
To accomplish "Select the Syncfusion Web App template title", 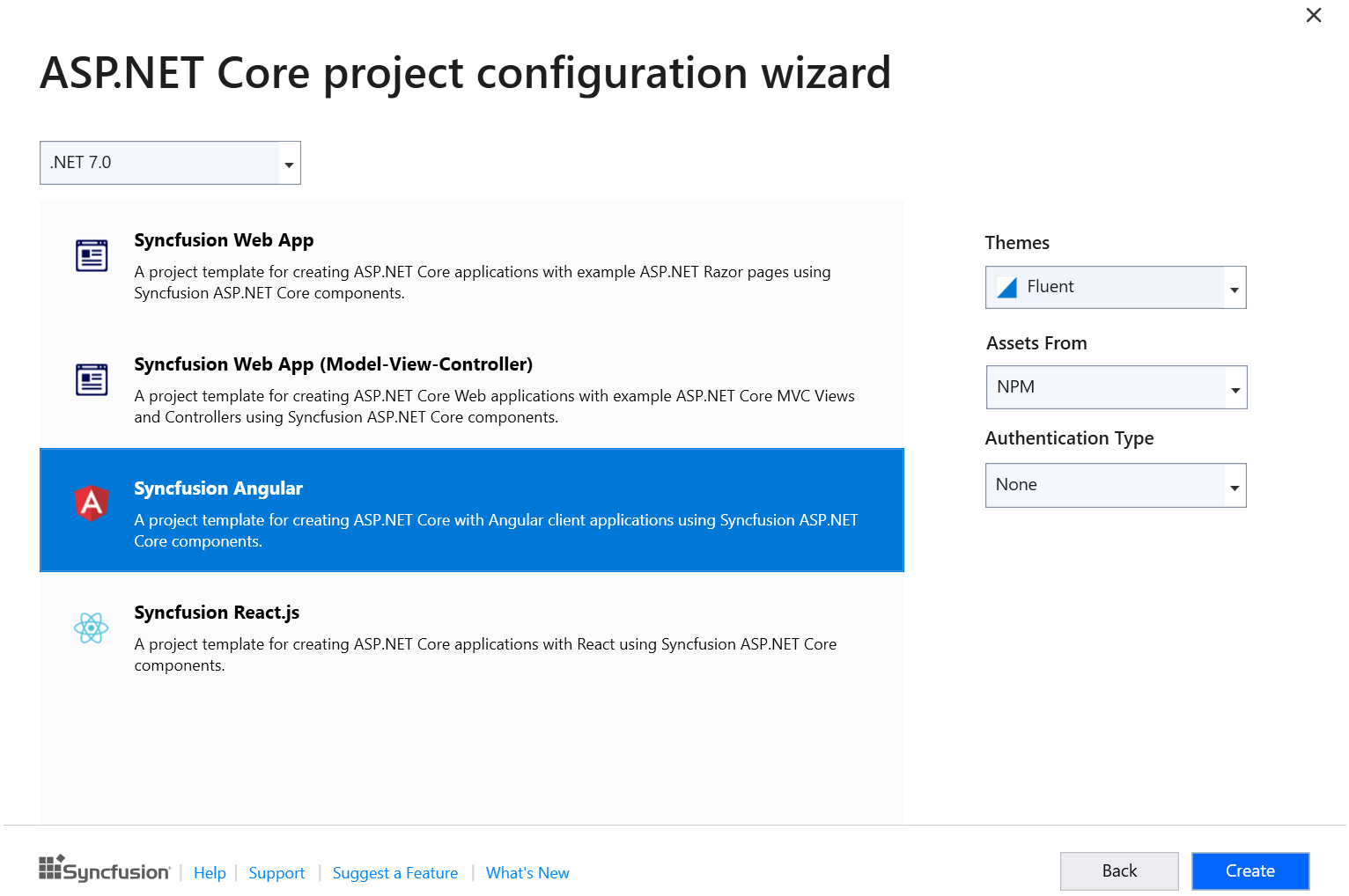I will 224,240.
